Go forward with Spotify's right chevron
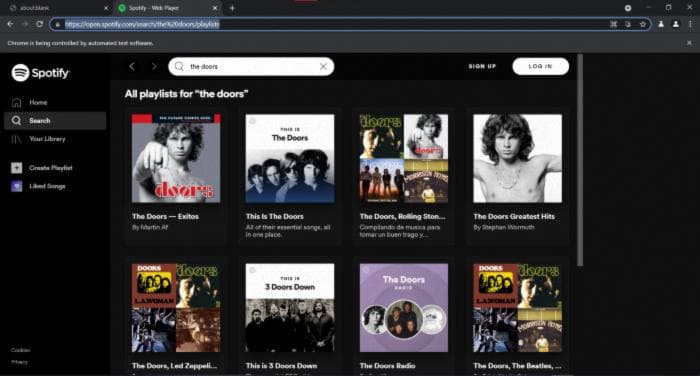Viewport: 700px width, 376px height. click(x=154, y=67)
